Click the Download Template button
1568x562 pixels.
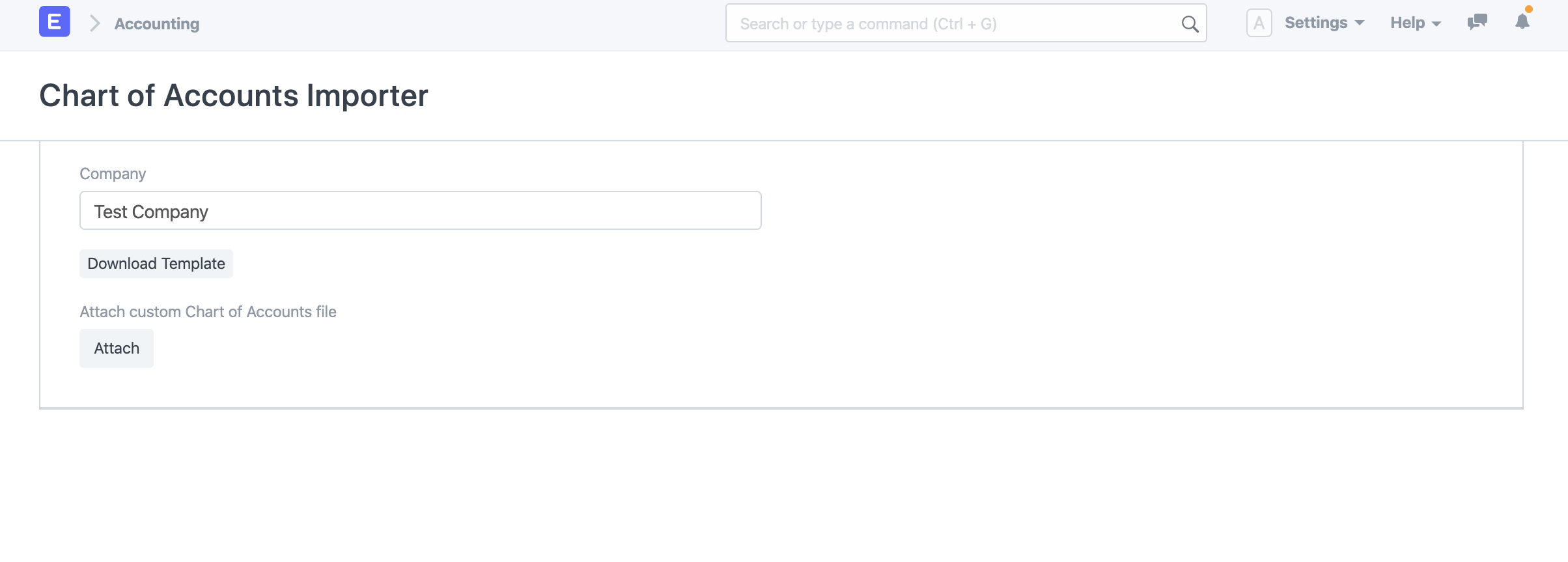tap(156, 264)
